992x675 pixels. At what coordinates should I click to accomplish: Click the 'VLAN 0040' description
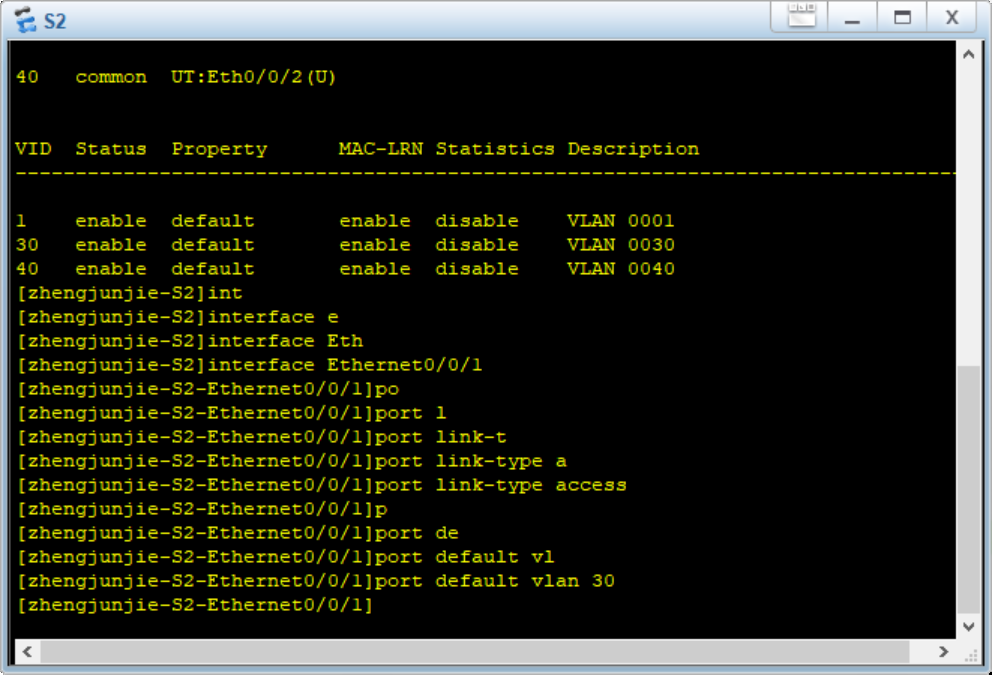coord(621,269)
